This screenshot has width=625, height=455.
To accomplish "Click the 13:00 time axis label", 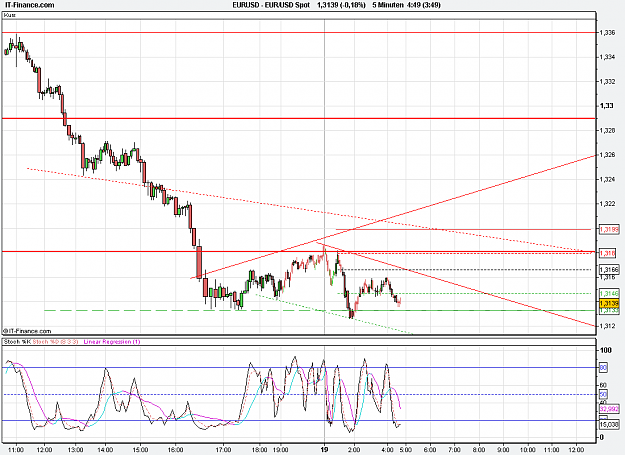I will click(75, 450).
